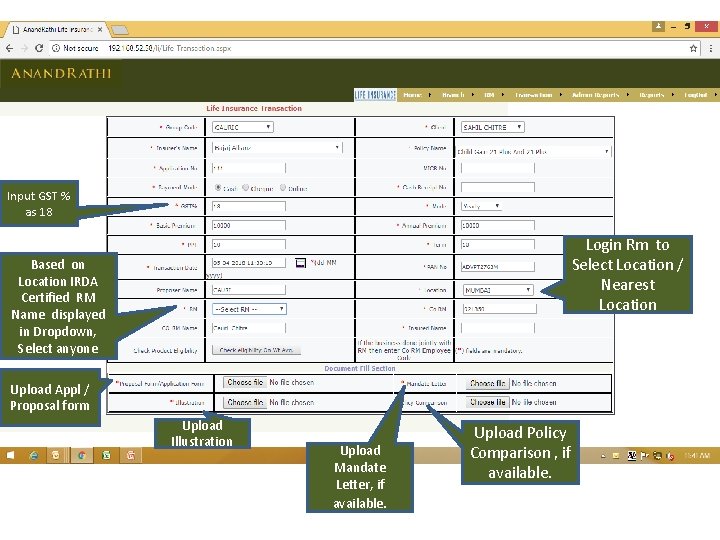This screenshot has width=720, height=540.
Task: Click the Term input field
Action: [x=498, y=245]
